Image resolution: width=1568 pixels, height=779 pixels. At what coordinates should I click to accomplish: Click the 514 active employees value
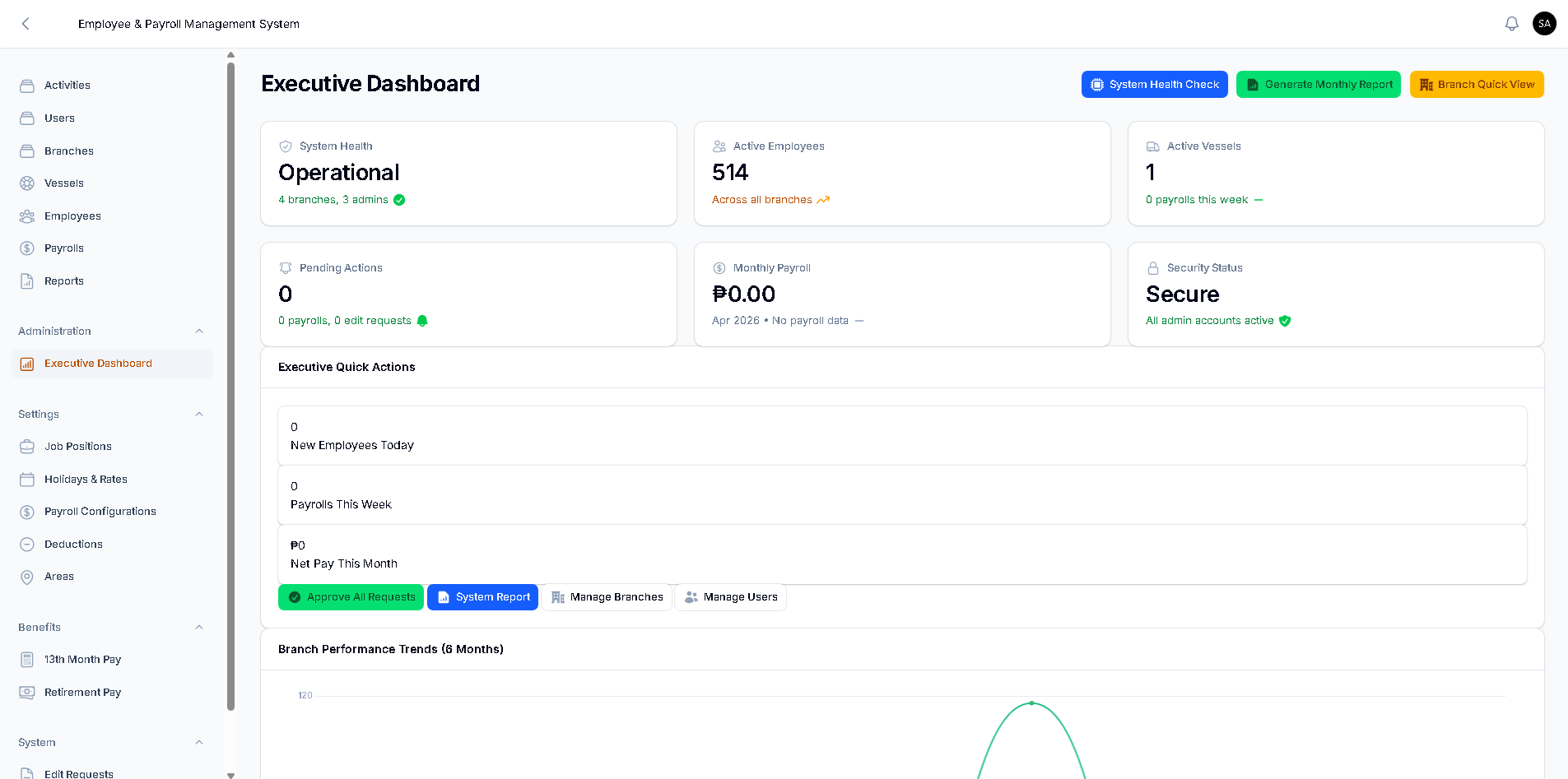[730, 173]
